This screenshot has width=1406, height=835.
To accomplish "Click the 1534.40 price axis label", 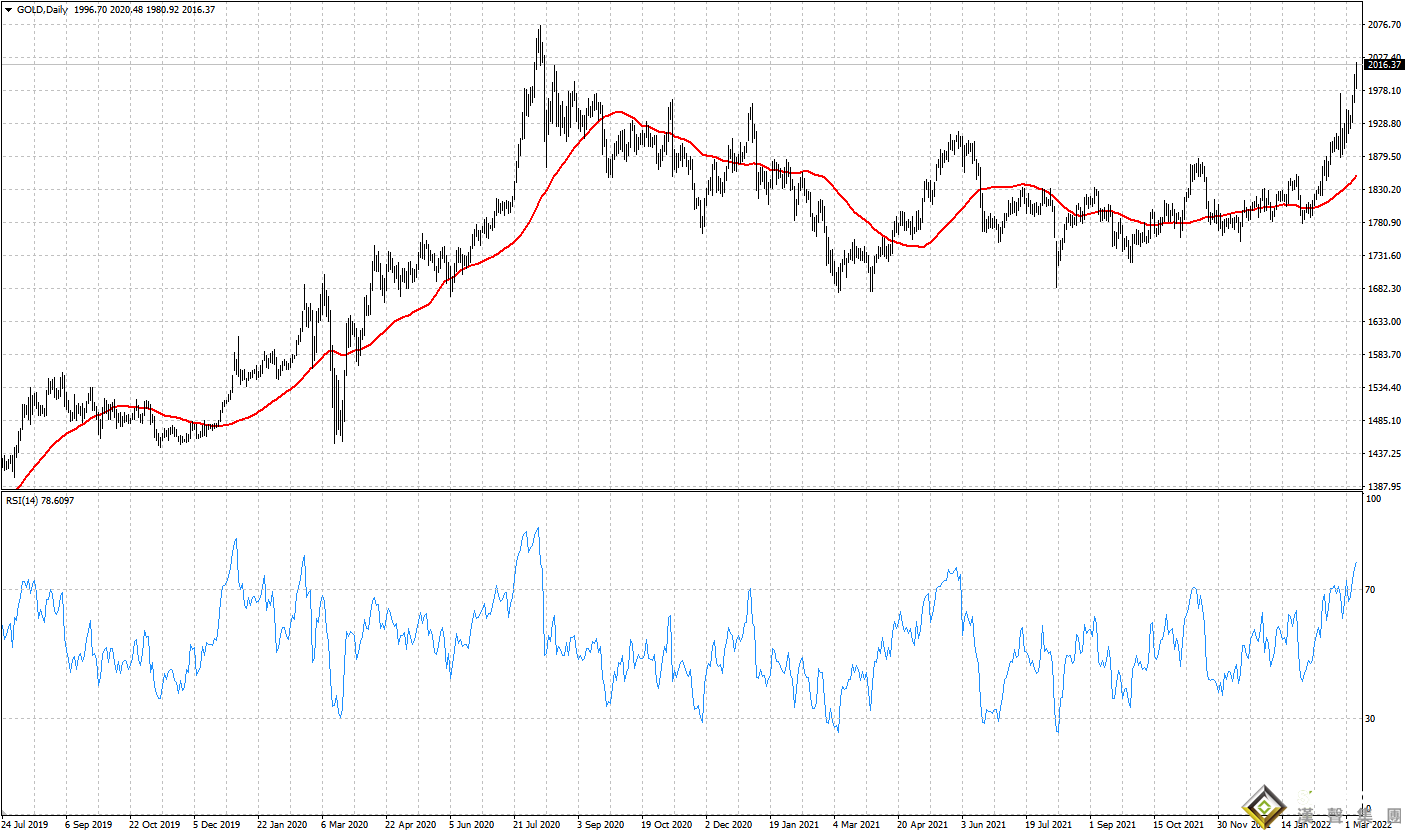I will (x=1382, y=388).
